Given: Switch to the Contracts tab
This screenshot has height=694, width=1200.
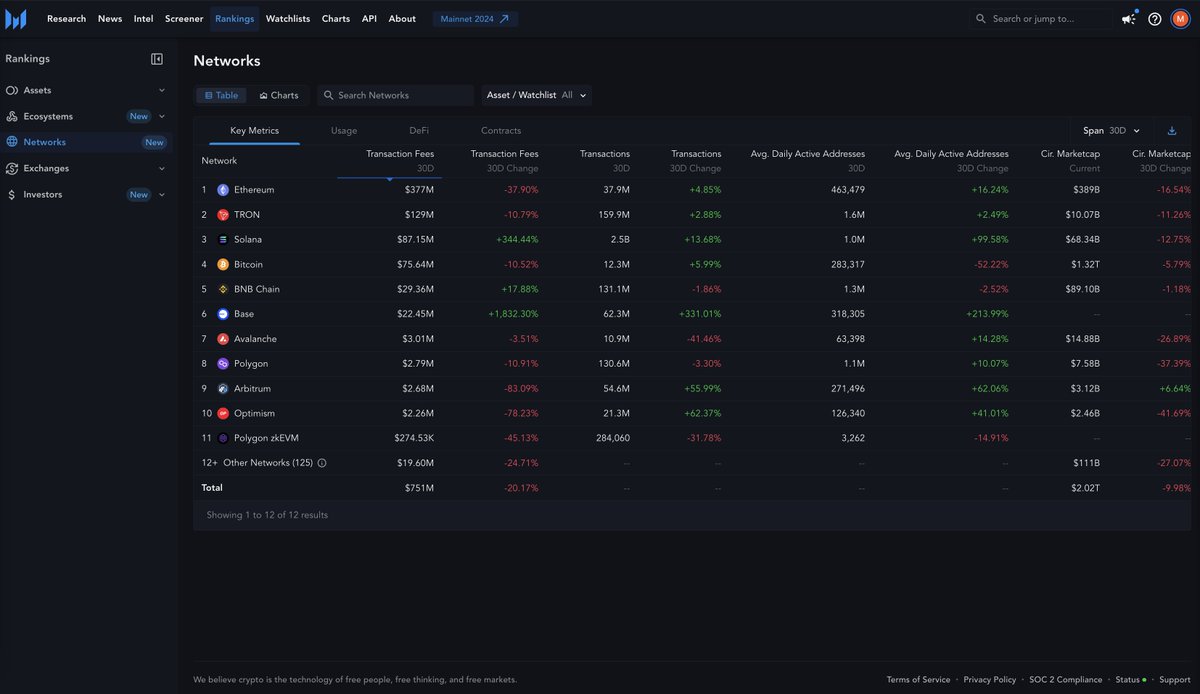Looking at the screenshot, I should tap(501, 131).
